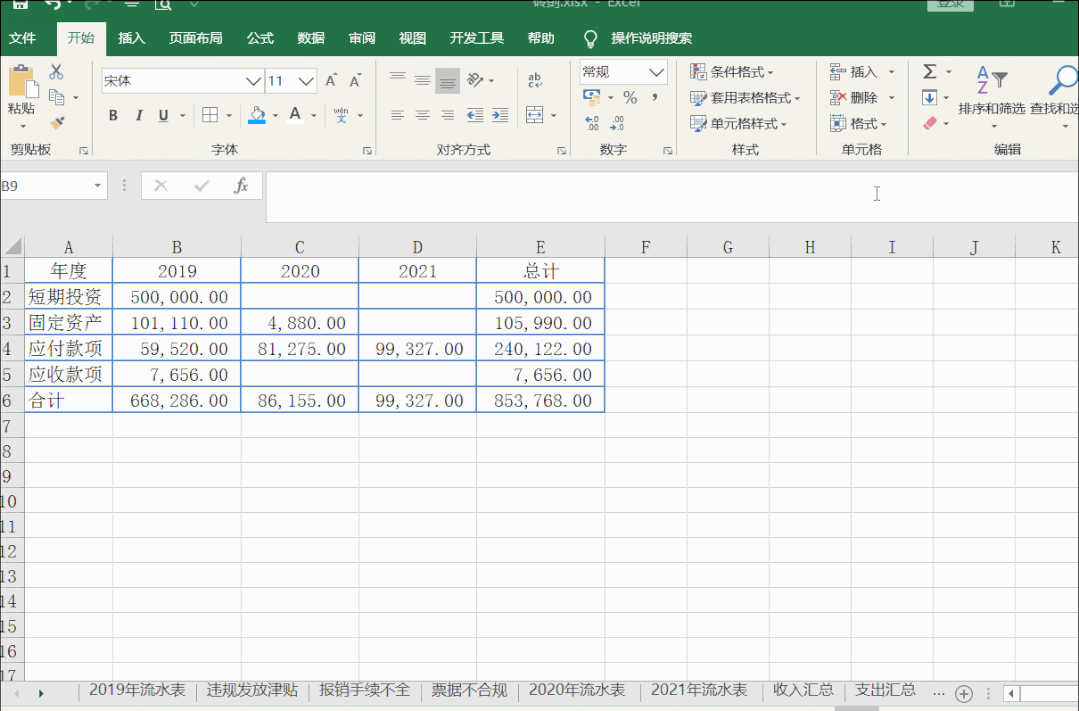The height and width of the screenshot is (711, 1079).
Task: Click increase decimal places icon
Action: pyautogui.click(x=592, y=123)
